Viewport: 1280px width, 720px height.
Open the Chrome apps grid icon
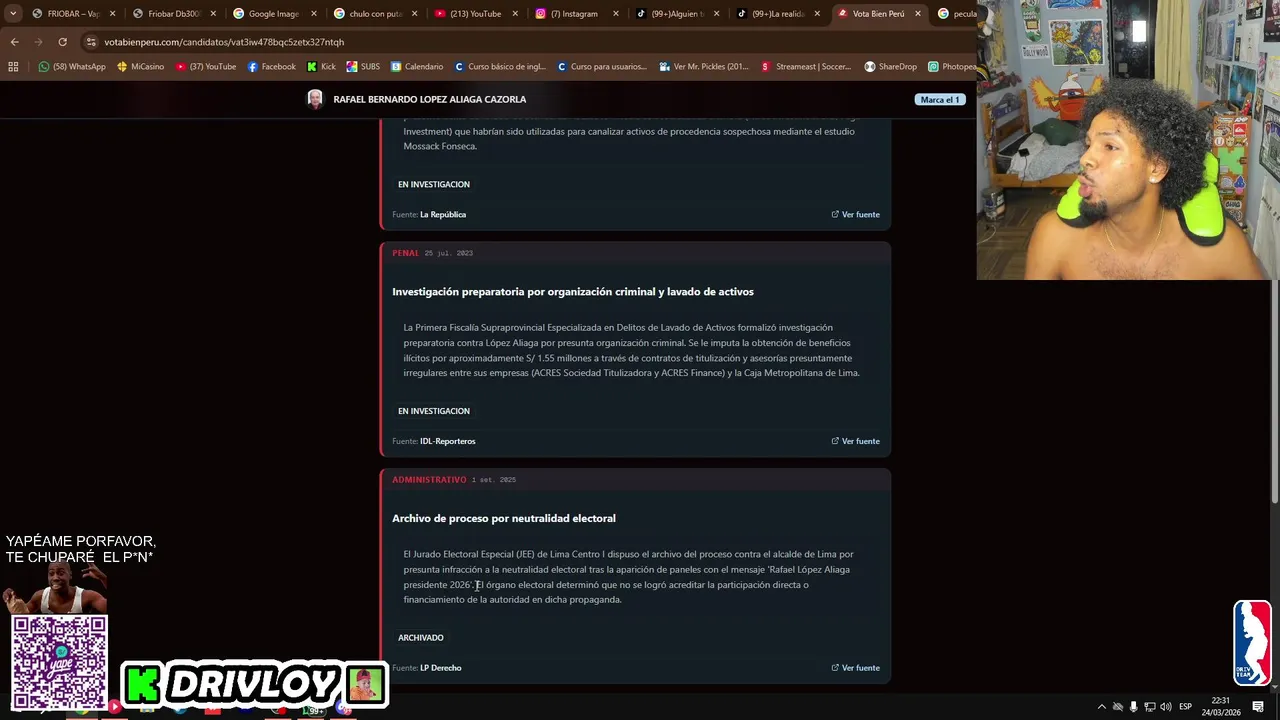coord(13,67)
